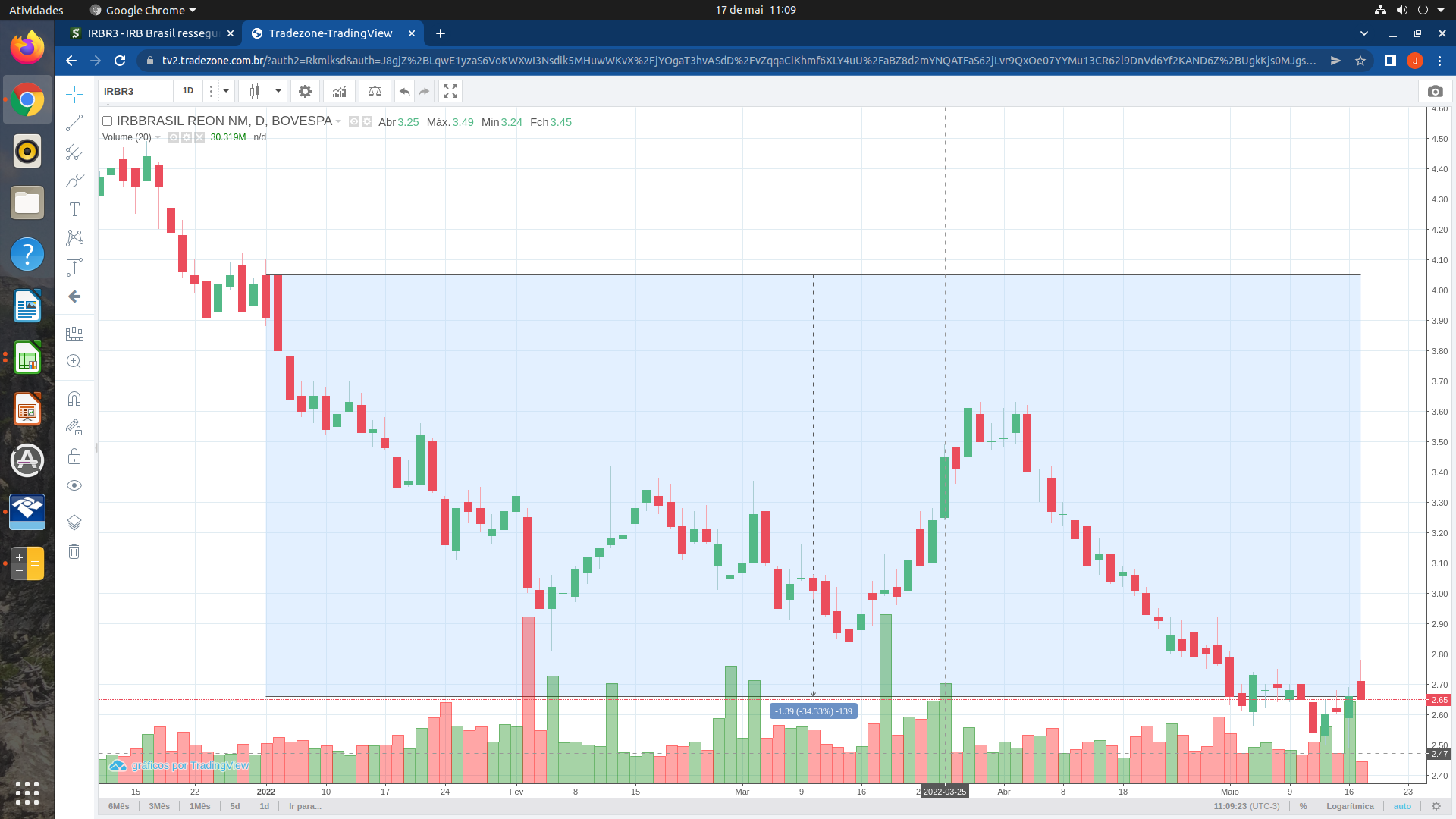This screenshot has height=819, width=1456.
Task: Redo the chart action
Action: pos(425,91)
